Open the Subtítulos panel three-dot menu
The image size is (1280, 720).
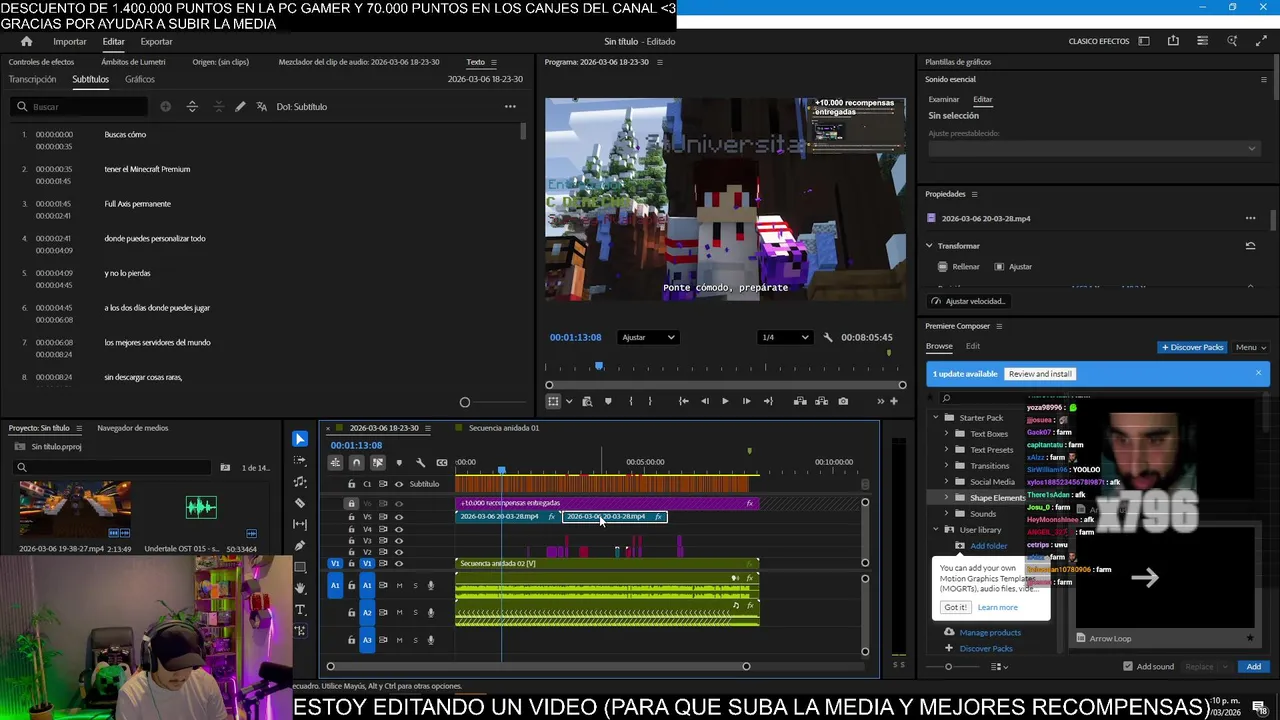510,106
